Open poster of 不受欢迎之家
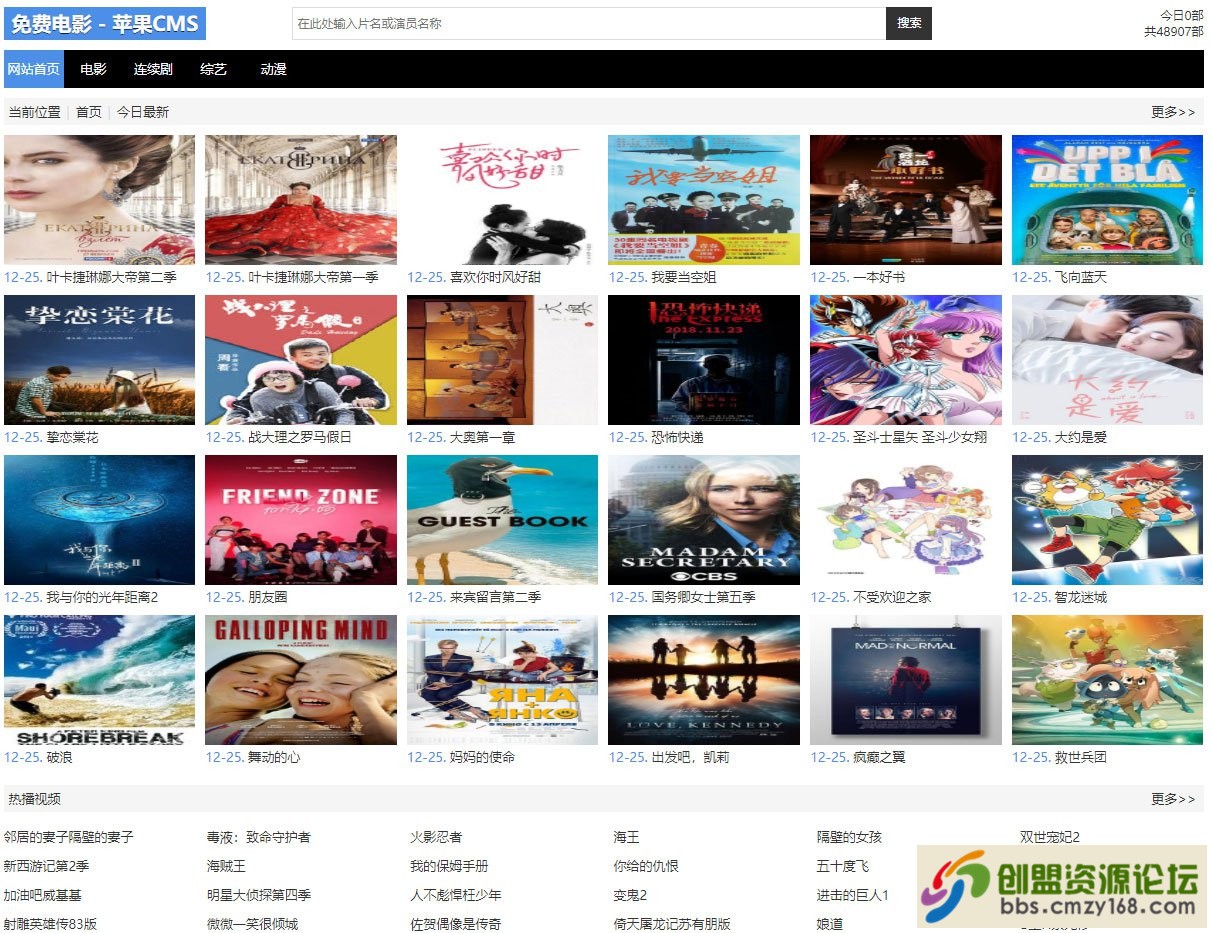Image resolution: width=1212 pixels, height=933 pixels. pyautogui.click(x=906, y=520)
